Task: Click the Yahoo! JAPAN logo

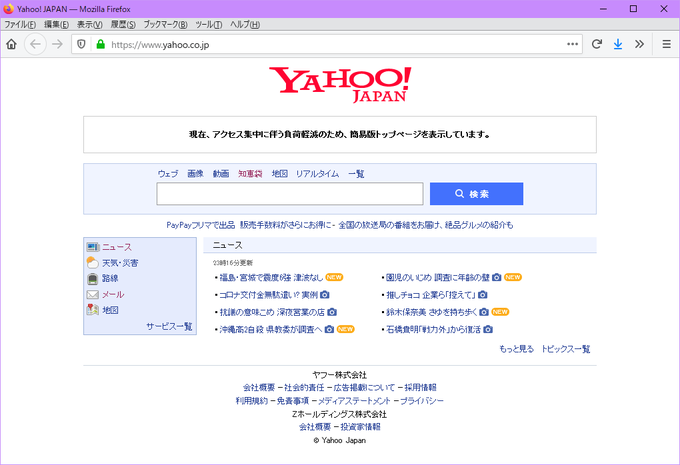Action: [x=340, y=85]
